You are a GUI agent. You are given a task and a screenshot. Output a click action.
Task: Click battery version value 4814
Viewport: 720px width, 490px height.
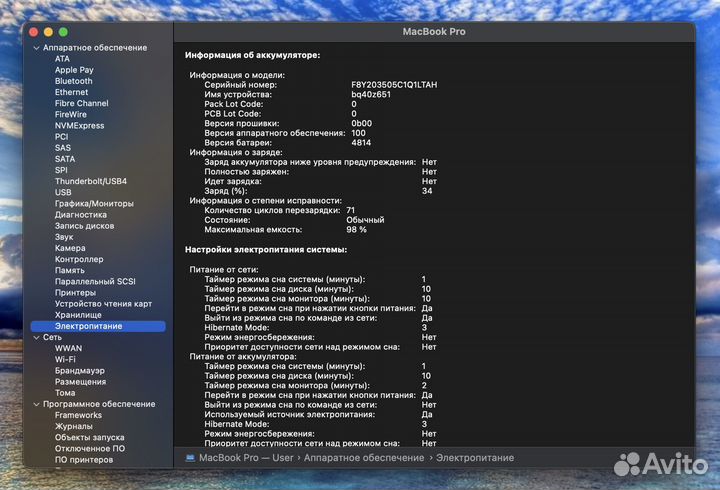(361, 143)
